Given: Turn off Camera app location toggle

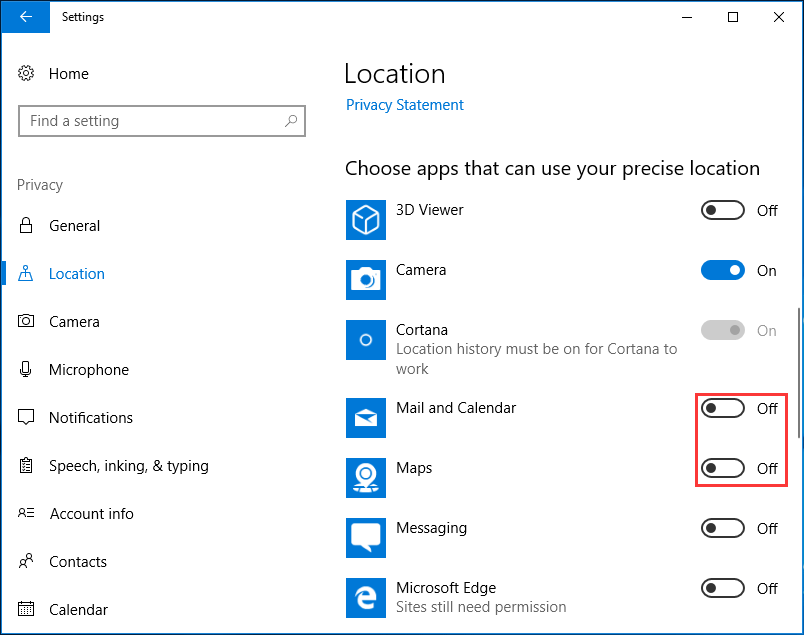Looking at the screenshot, I should coord(722,270).
